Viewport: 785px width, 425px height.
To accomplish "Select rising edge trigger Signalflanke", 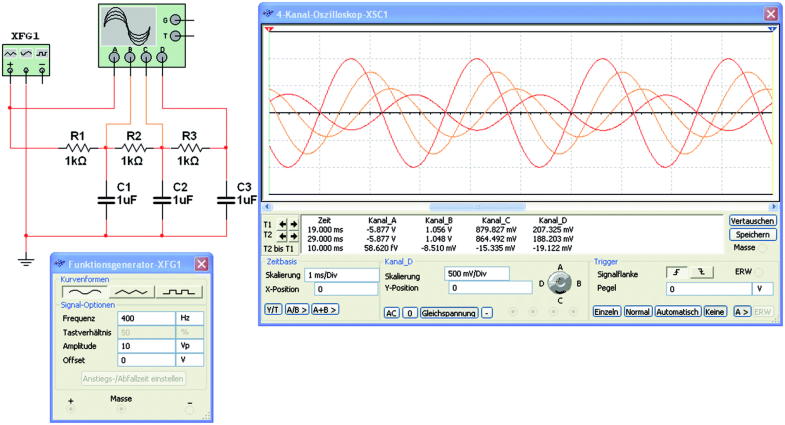I will [677, 272].
